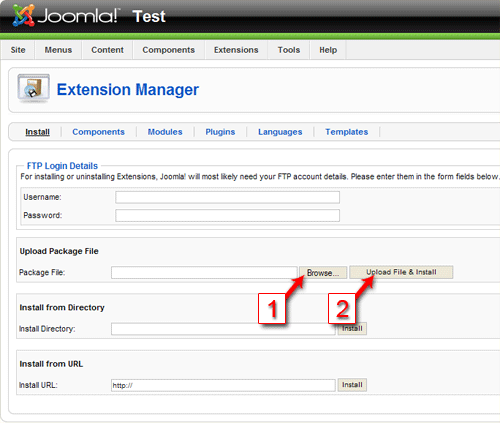
Task: Switch to the Plugins tab
Action: pos(220,132)
